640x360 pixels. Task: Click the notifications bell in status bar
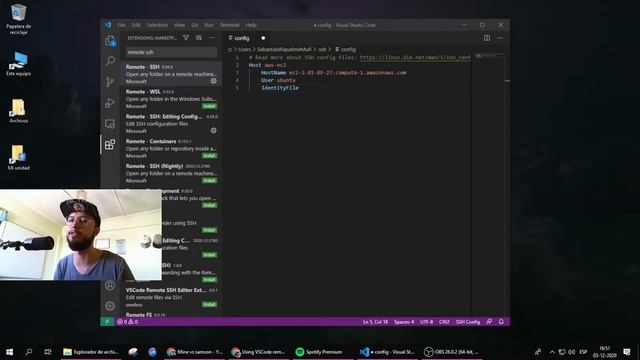501,322
